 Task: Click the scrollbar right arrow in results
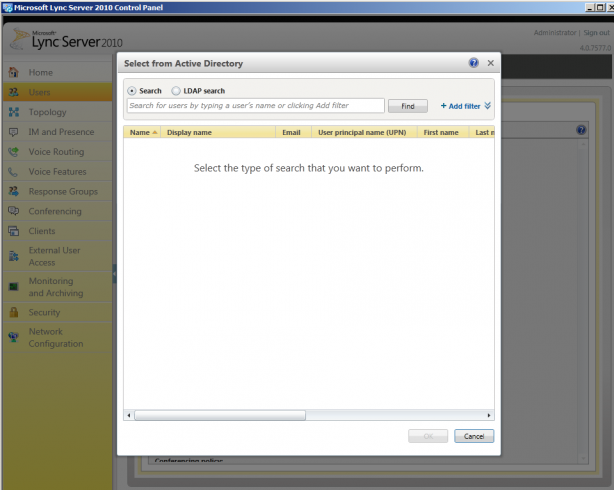pyautogui.click(x=489, y=415)
